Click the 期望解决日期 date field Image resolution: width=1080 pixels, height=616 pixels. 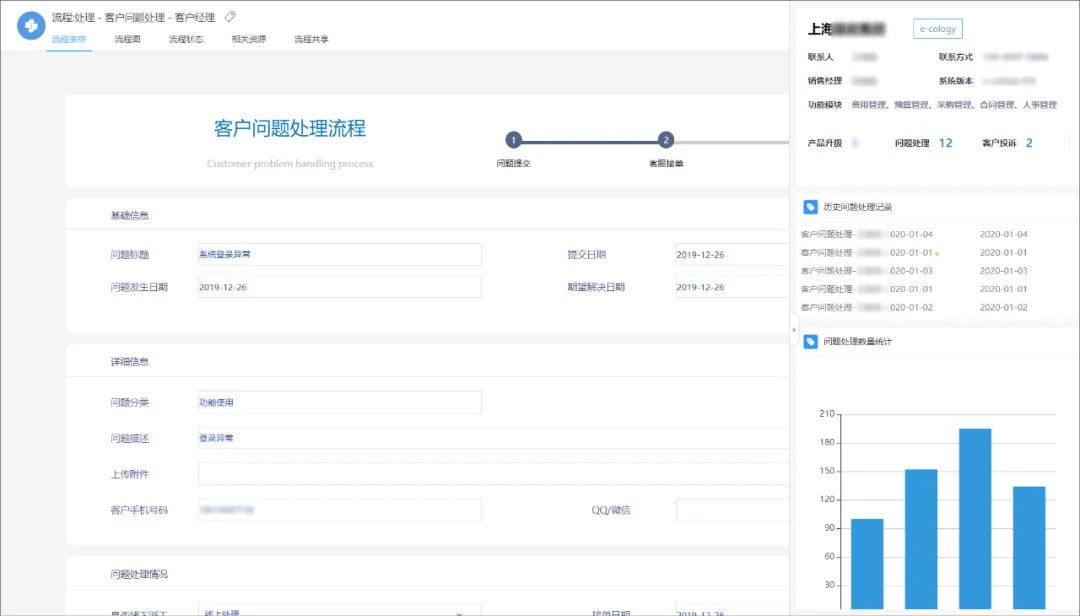(732, 287)
